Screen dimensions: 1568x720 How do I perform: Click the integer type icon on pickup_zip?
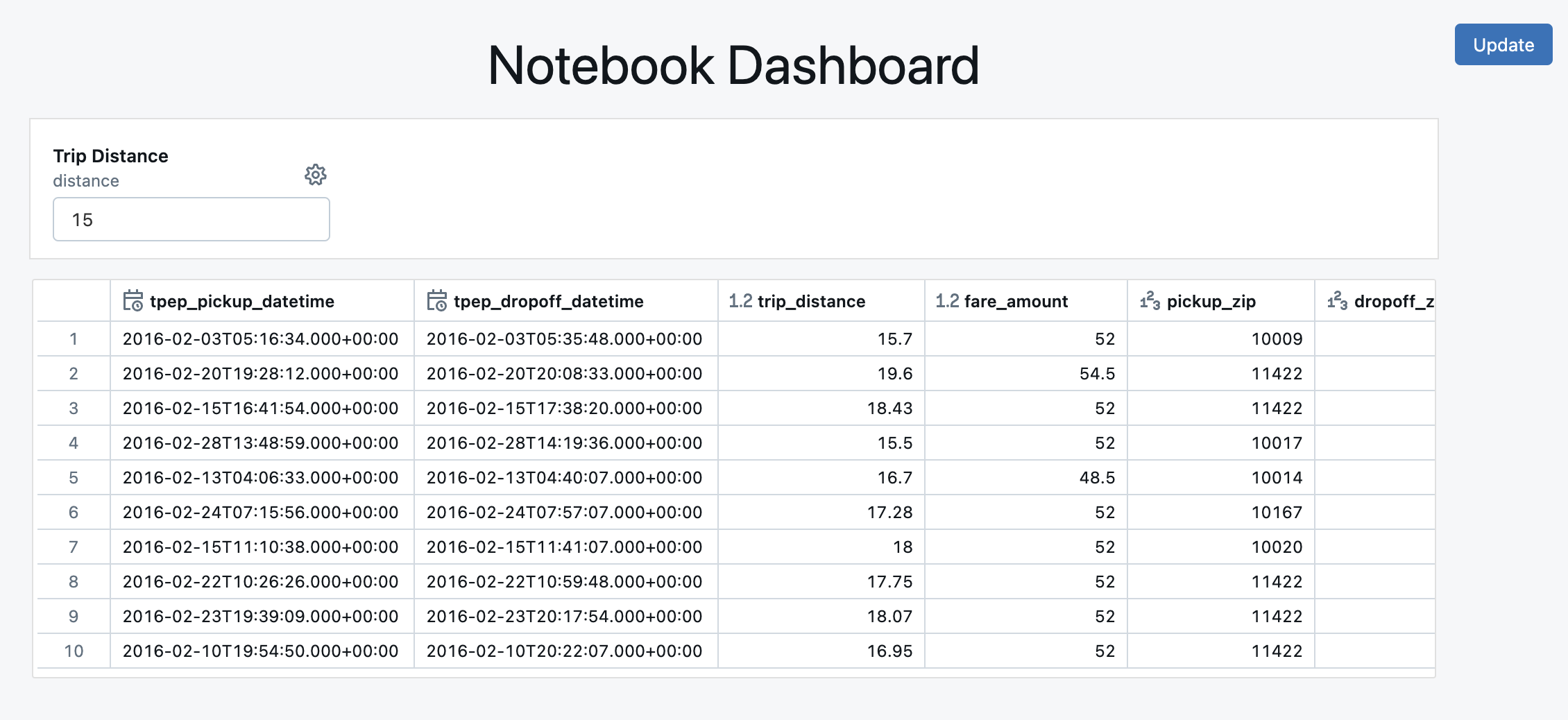[x=1149, y=300]
